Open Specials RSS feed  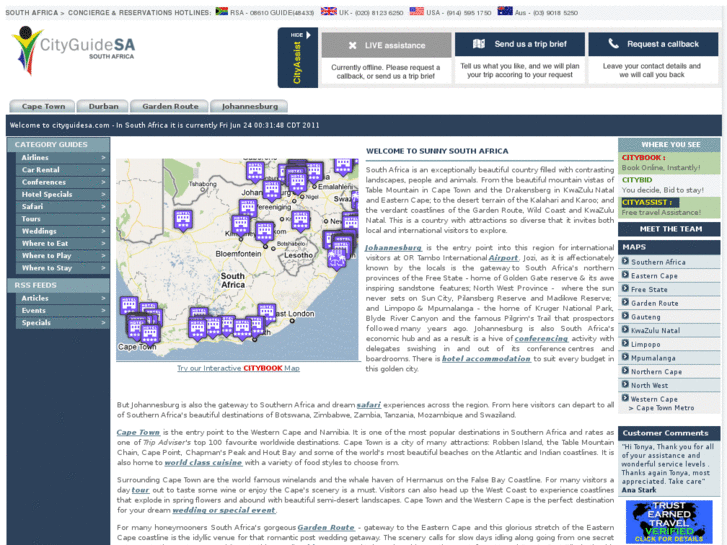click(63, 323)
